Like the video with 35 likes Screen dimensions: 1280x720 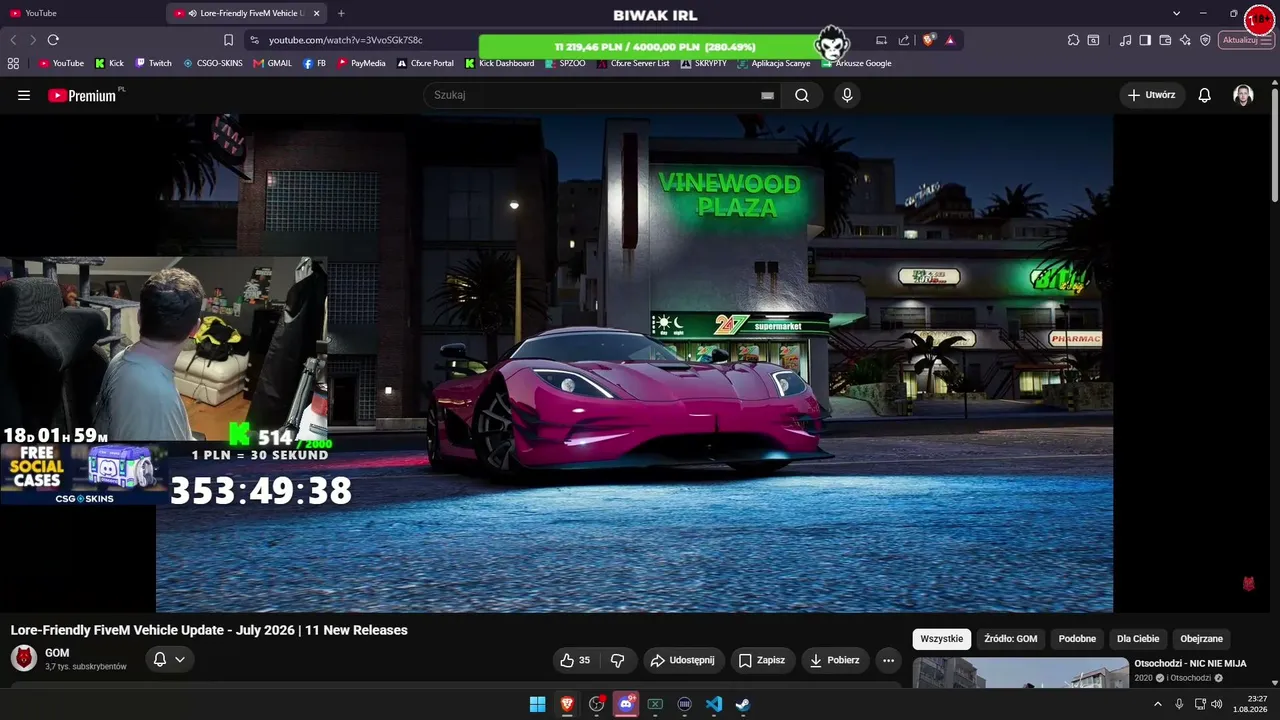coord(575,660)
